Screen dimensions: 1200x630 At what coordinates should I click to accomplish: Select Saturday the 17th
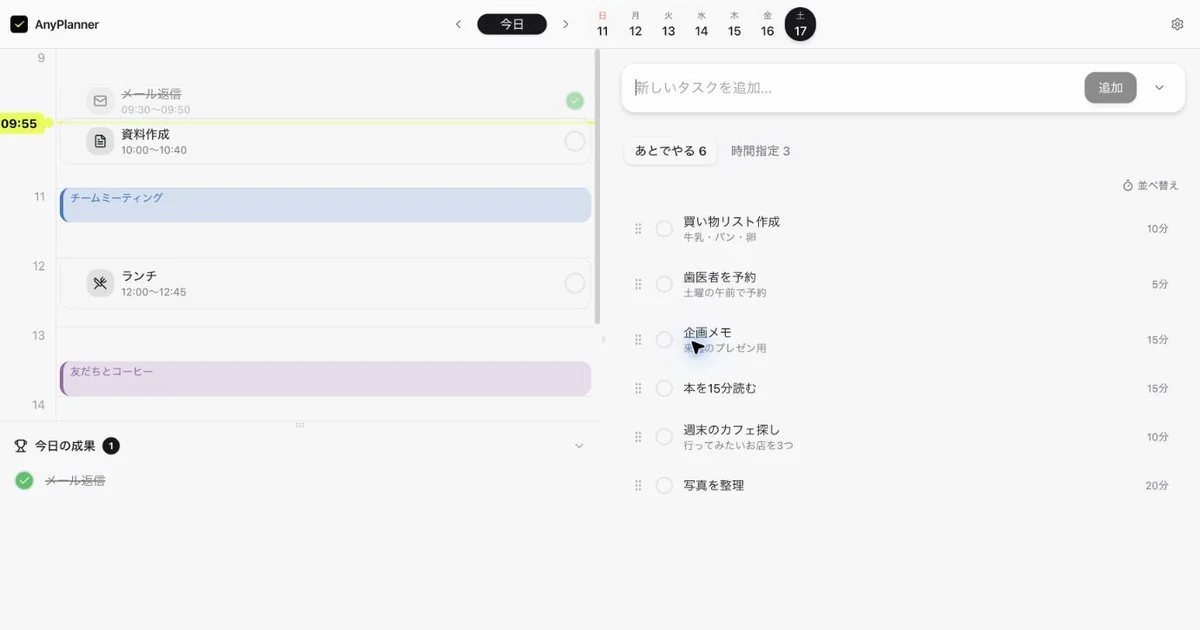pyautogui.click(x=800, y=25)
